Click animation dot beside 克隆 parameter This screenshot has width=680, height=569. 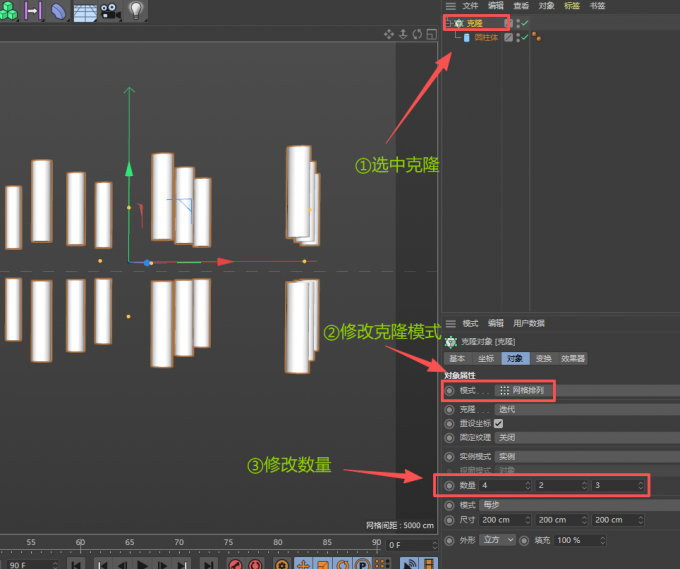click(450, 410)
